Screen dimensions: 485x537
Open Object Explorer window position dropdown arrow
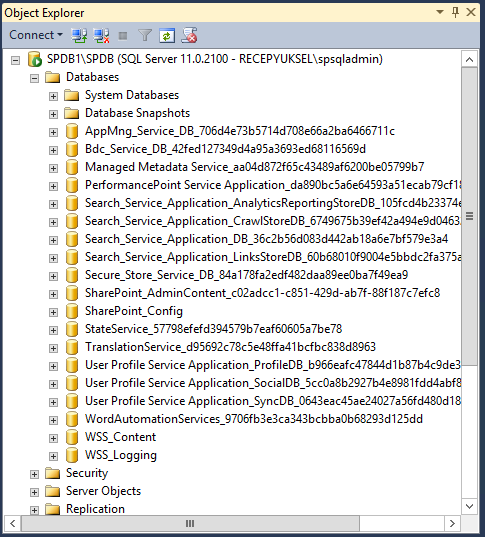(x=440, y=12)
